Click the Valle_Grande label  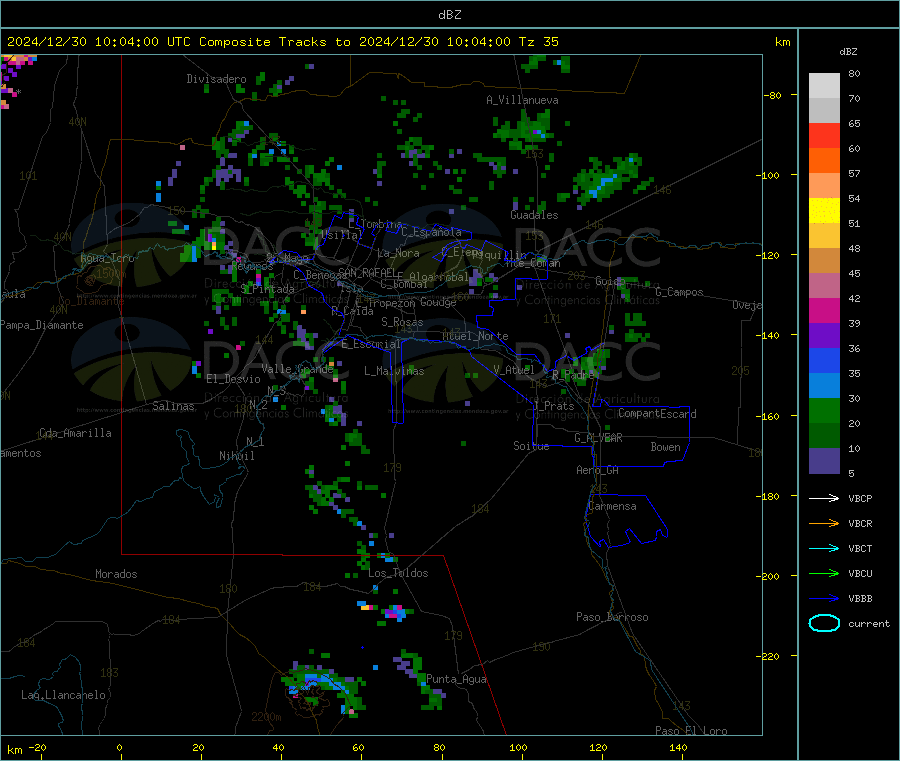[x=297, y=369]
